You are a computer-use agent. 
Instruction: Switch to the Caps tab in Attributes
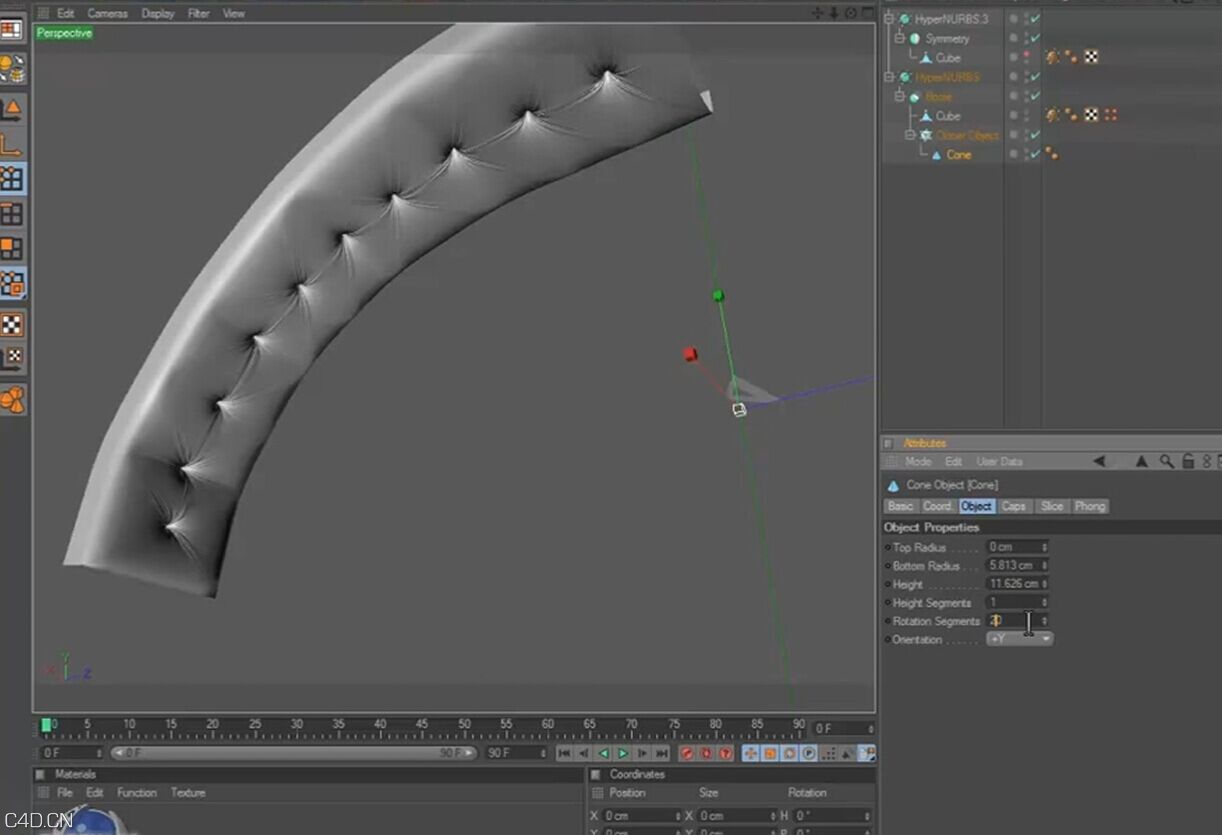point(1014,506)
